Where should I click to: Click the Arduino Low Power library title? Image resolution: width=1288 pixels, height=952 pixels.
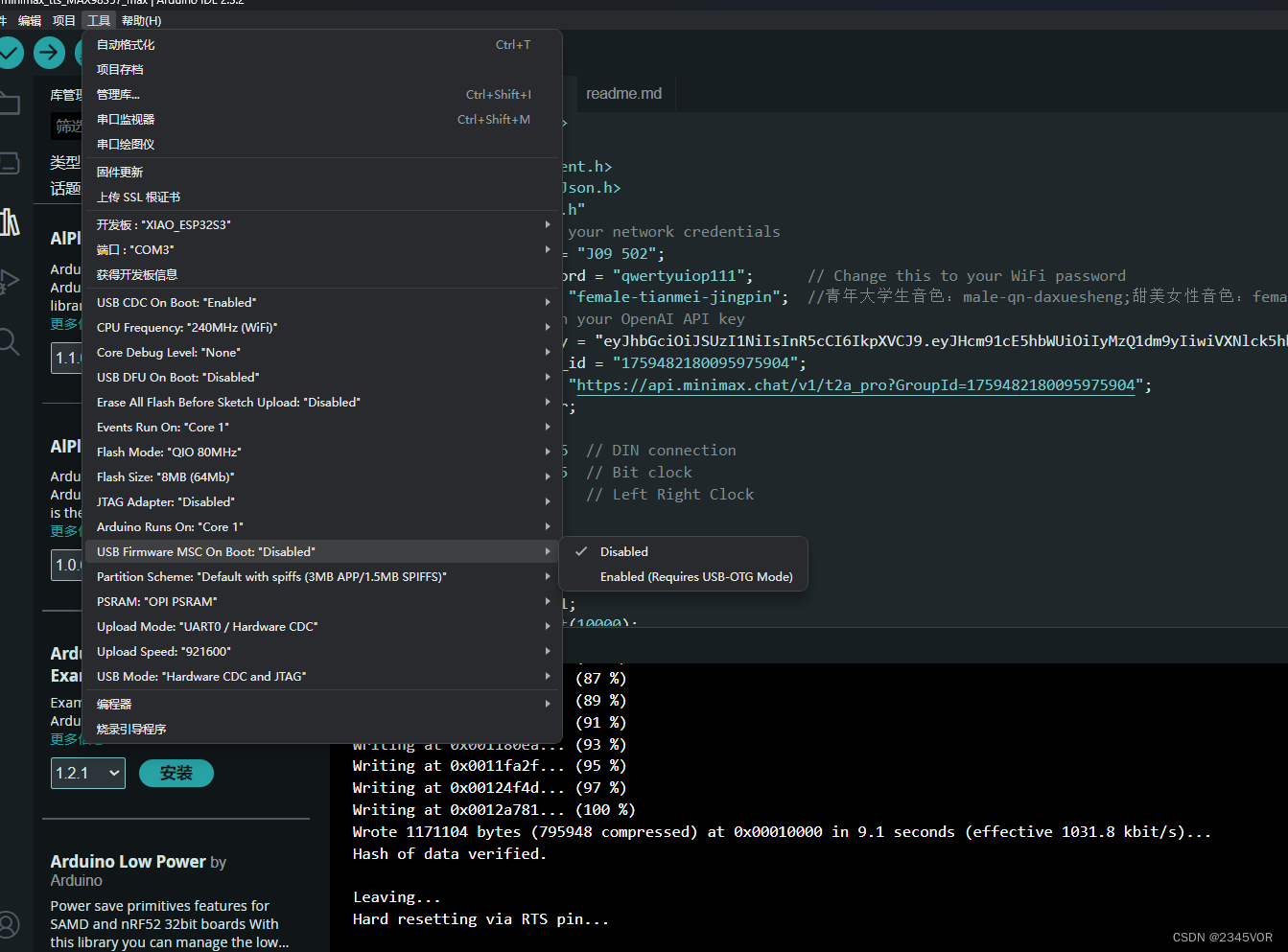pyautogui.click(x=128, y=861)
